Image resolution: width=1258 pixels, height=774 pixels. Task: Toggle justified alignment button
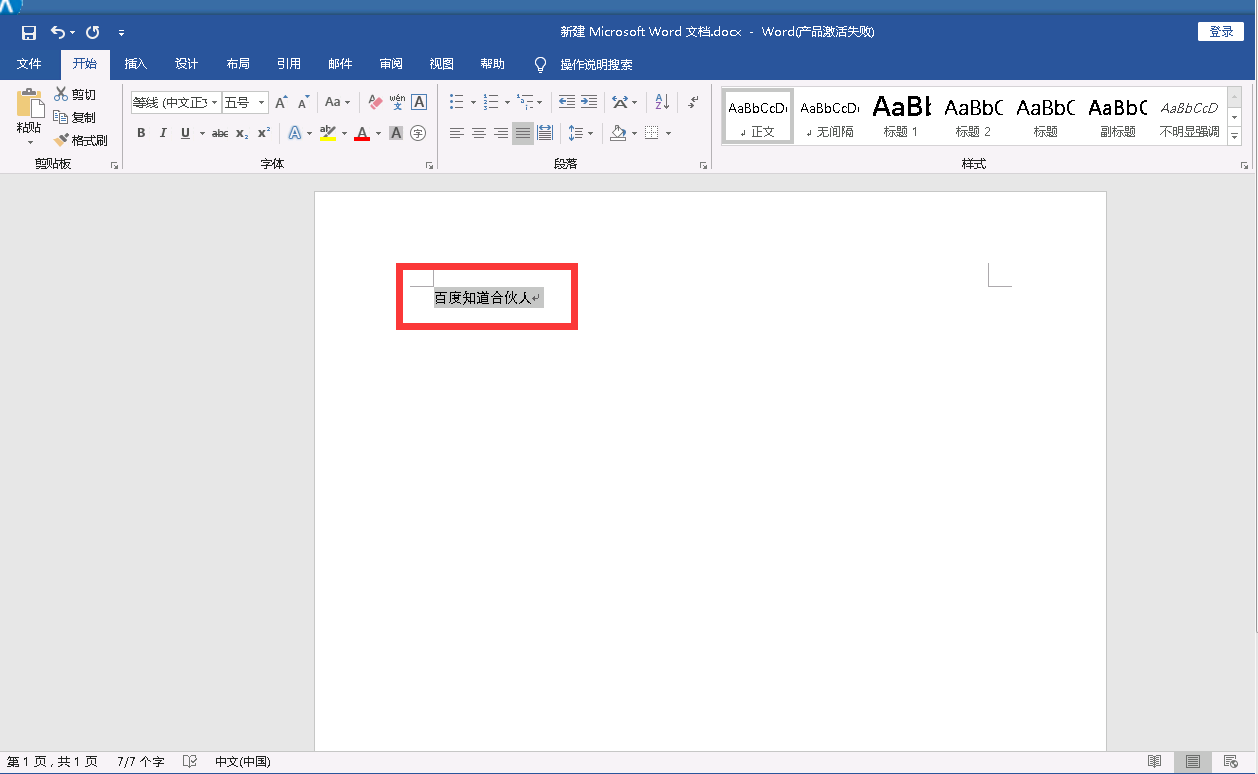tap(523, 133)
